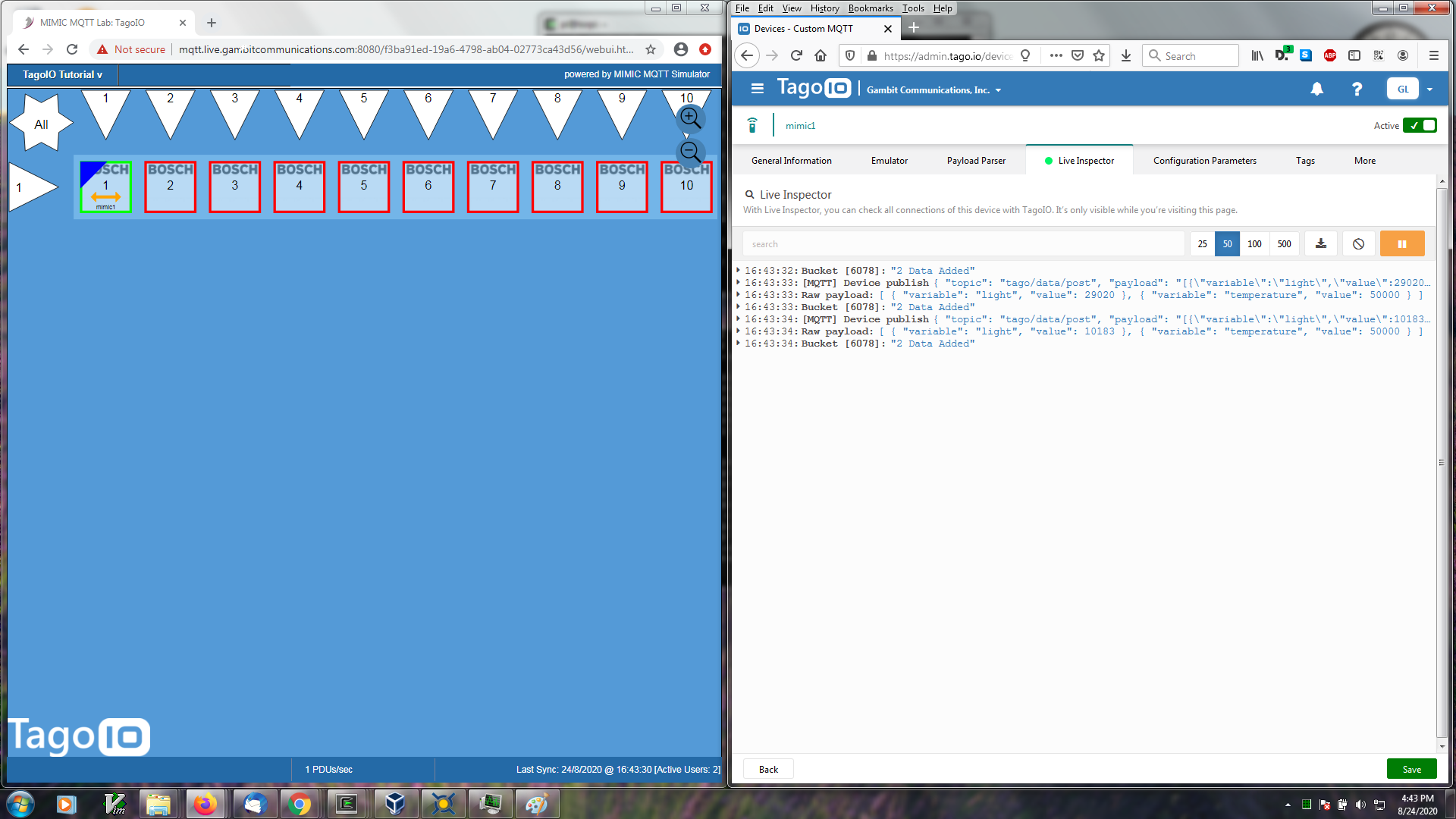The image size is (1456, 819).
Task: Click the Save button
Action: [x=1411, y=769]
